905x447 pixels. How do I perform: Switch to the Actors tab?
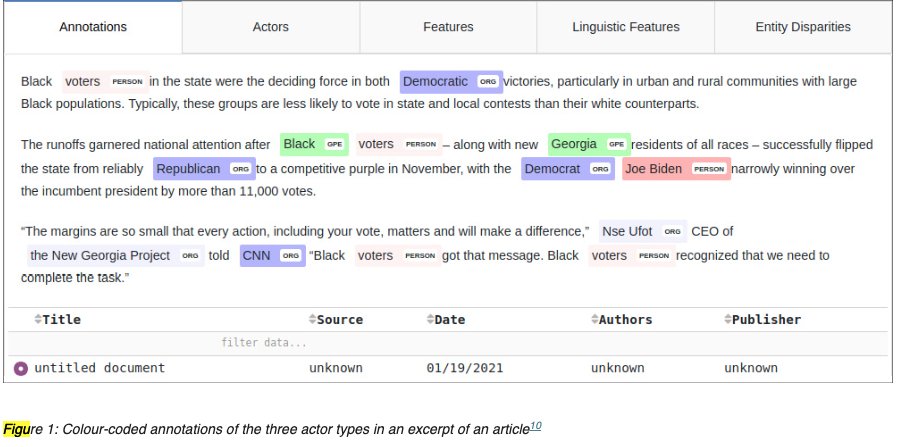pos(271,27)
